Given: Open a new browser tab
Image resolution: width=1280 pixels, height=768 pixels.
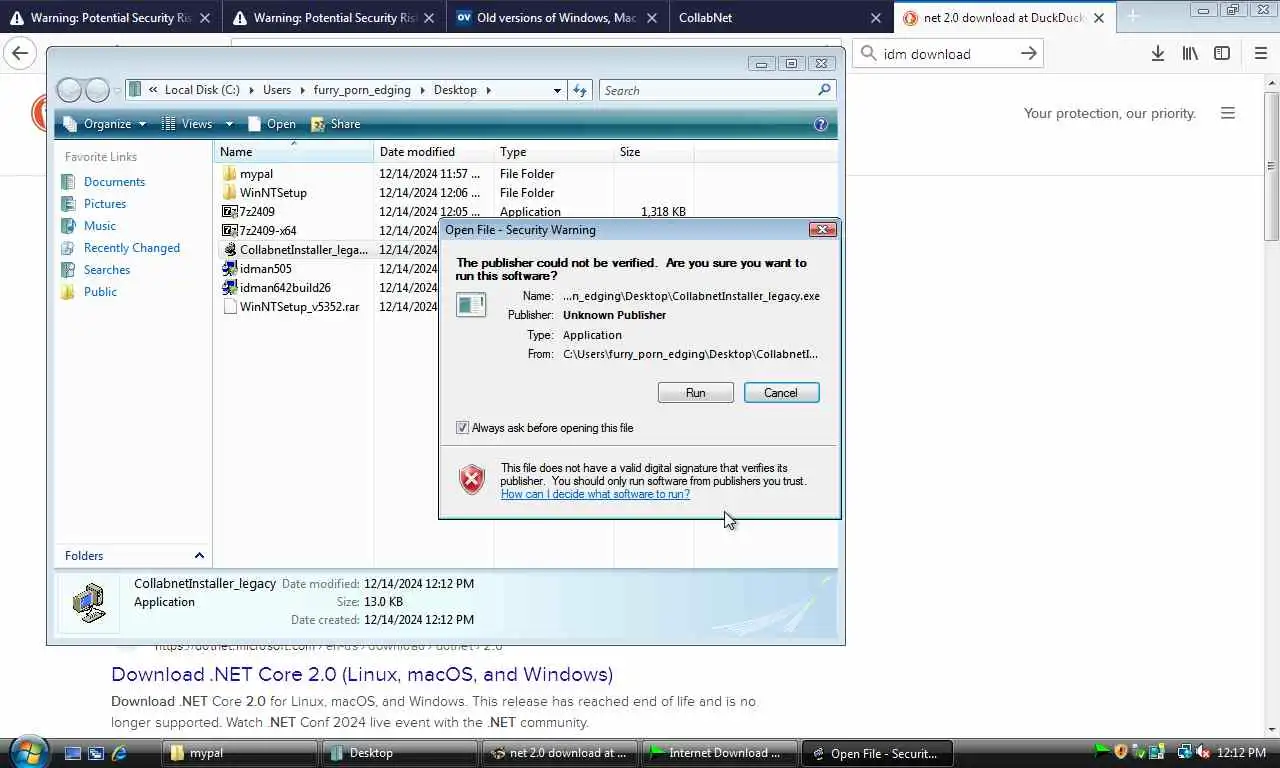Looking at the screenshot, I should [x=1133, y=17].
